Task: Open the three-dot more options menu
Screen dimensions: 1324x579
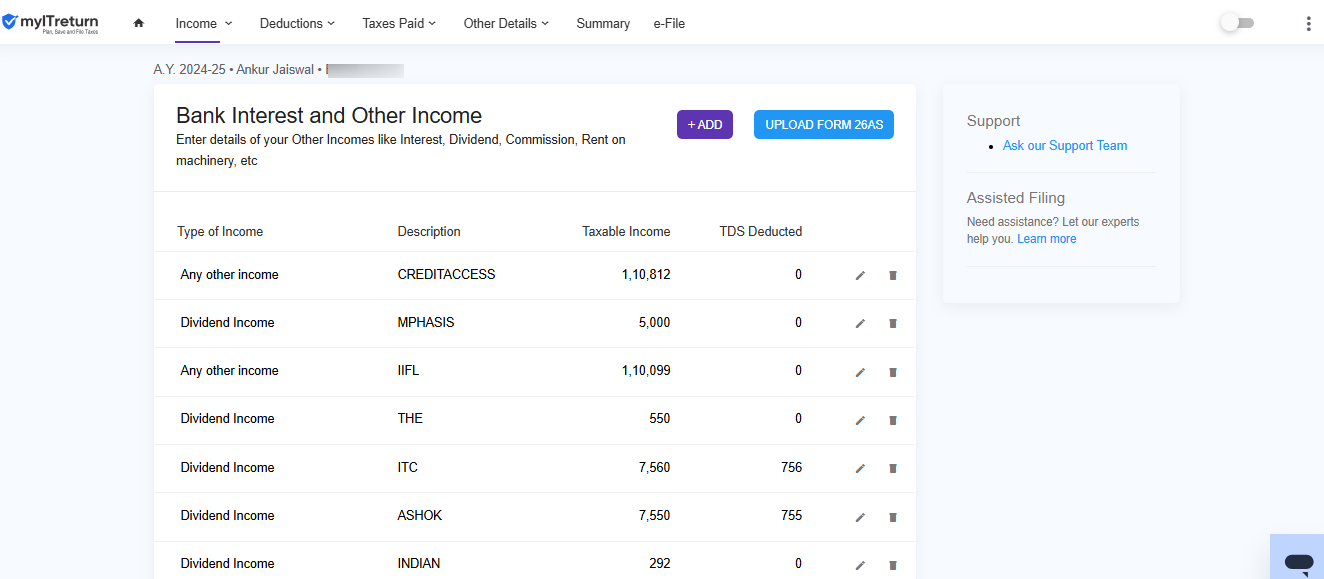Action: (1308, 23)
